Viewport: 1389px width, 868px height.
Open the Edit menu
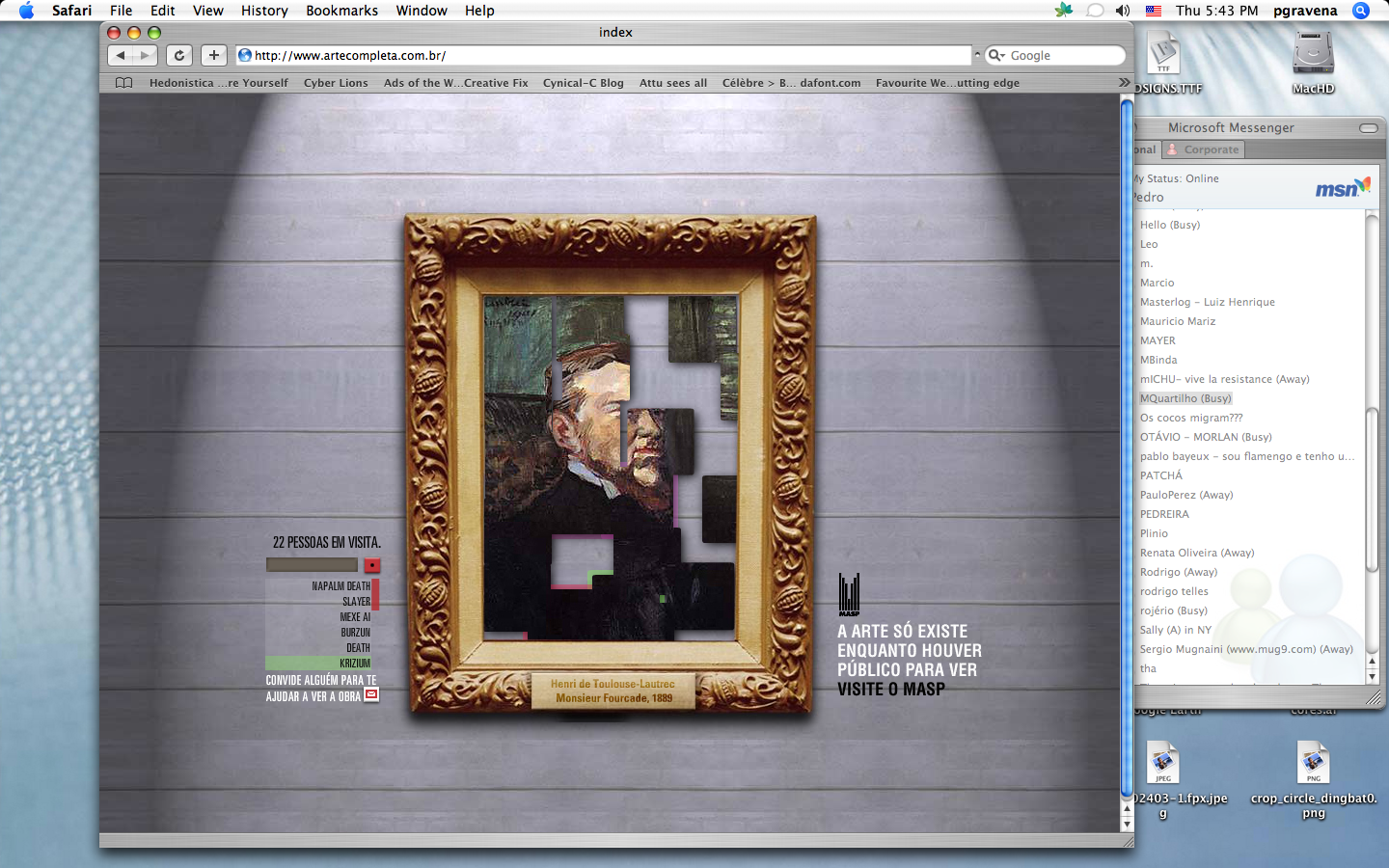(163, 11)
